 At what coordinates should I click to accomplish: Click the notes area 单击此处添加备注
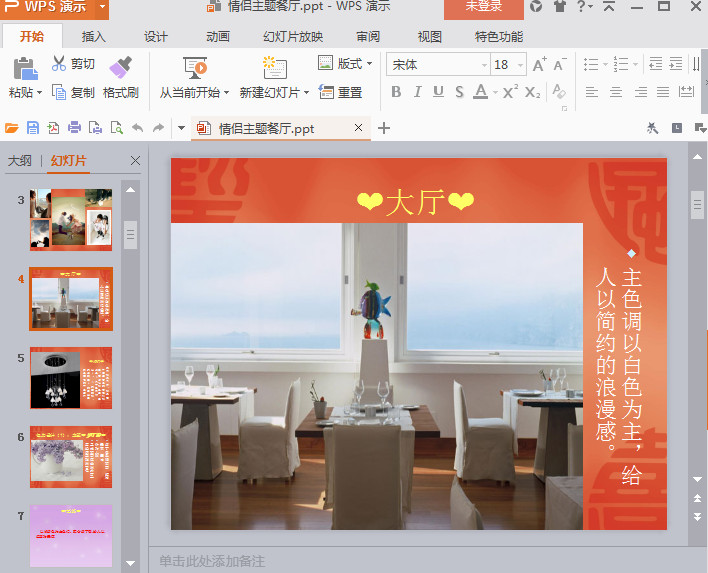click(x=212, y=561)
